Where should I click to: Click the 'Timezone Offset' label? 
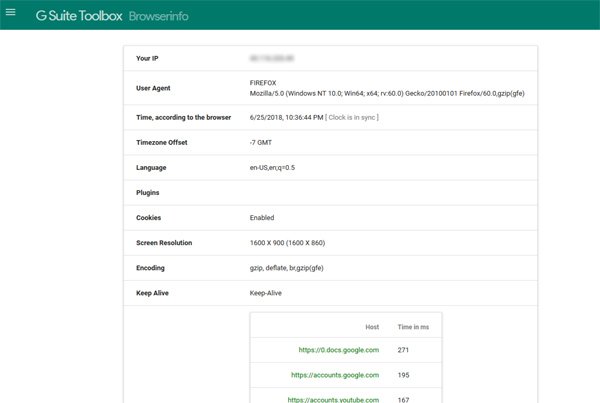coord(162,142)
